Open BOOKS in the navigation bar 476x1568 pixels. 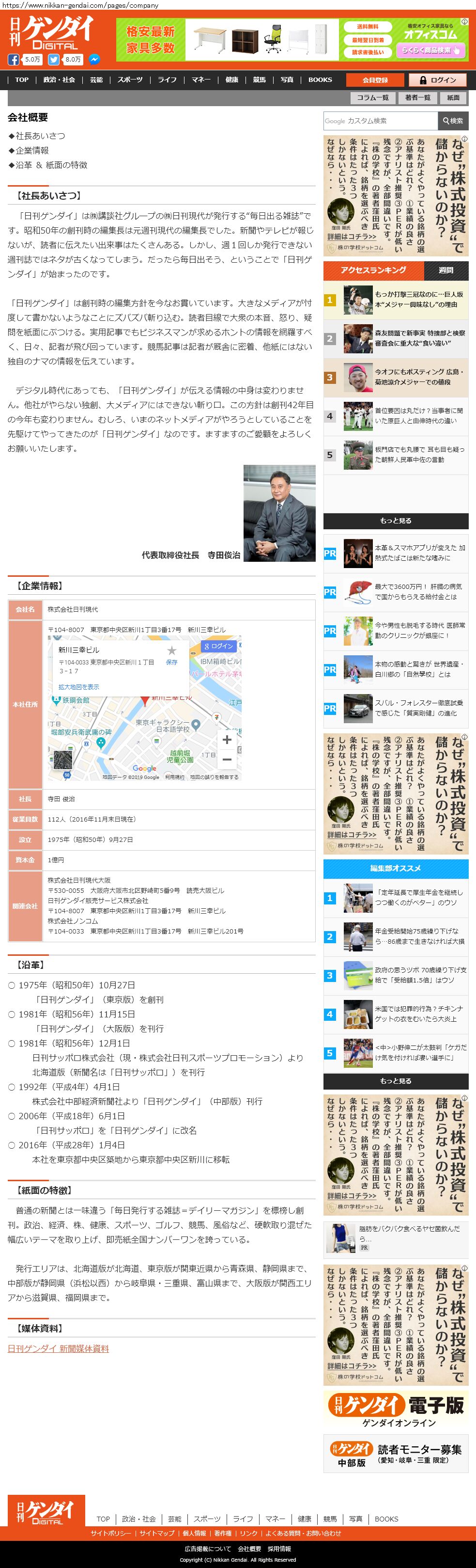320,80
